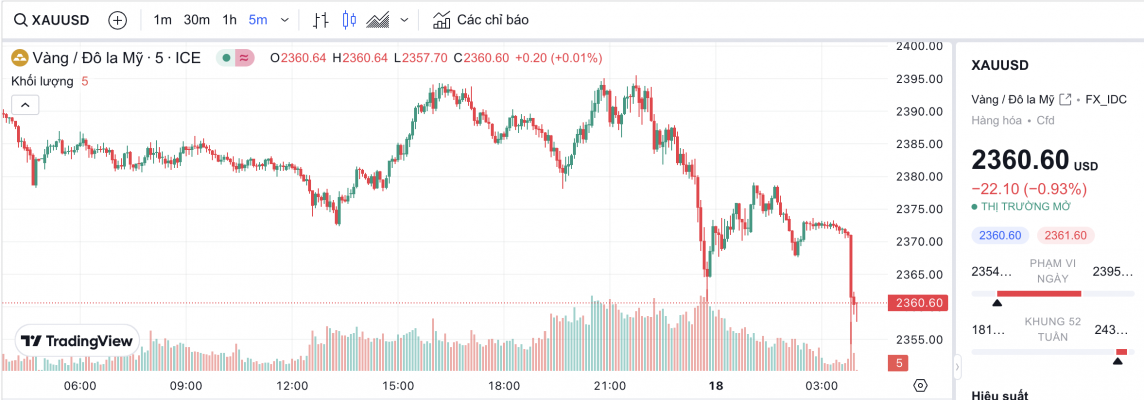This screenshot has width=1144, height=400.
Task: Select the area chart style icon
Action: 378,20
